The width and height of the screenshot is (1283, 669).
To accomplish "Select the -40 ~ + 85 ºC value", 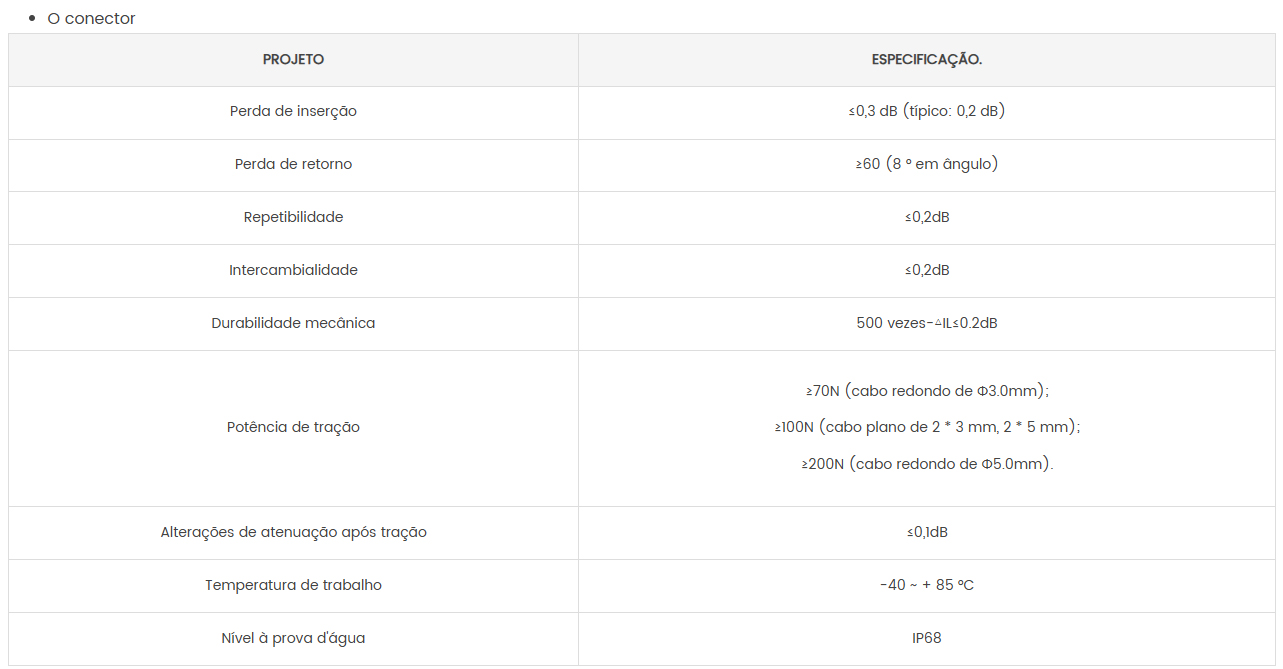I will point(926,585).
